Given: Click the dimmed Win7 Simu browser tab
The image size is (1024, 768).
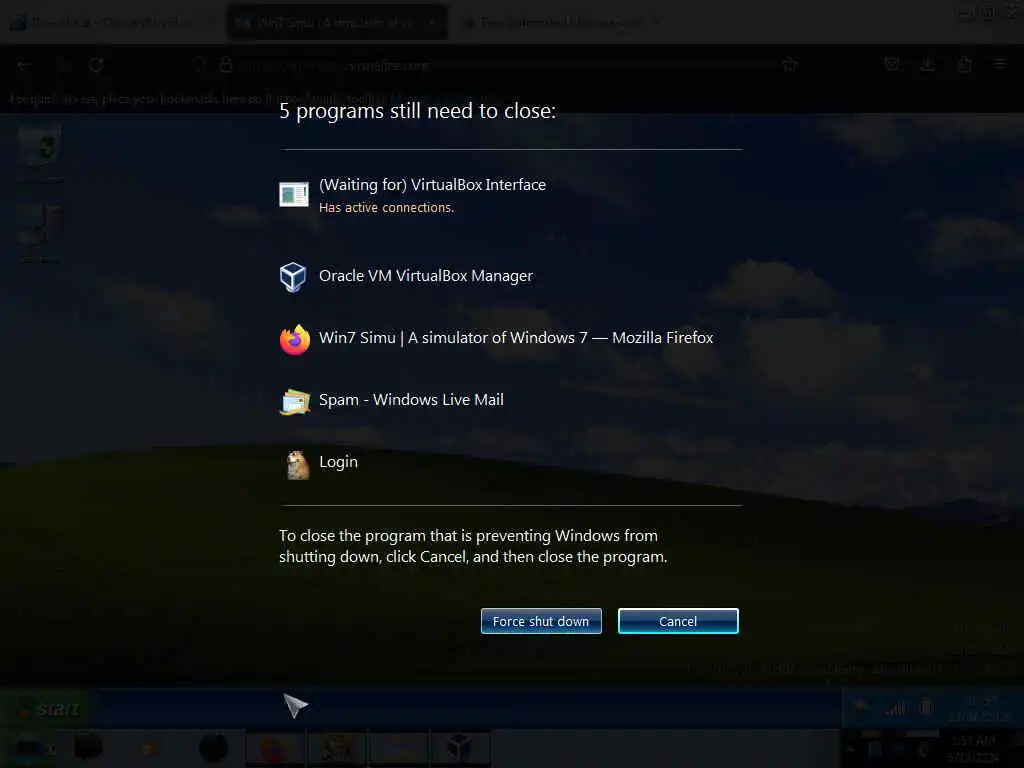Looking at the screenshot, I should [337, 22].
